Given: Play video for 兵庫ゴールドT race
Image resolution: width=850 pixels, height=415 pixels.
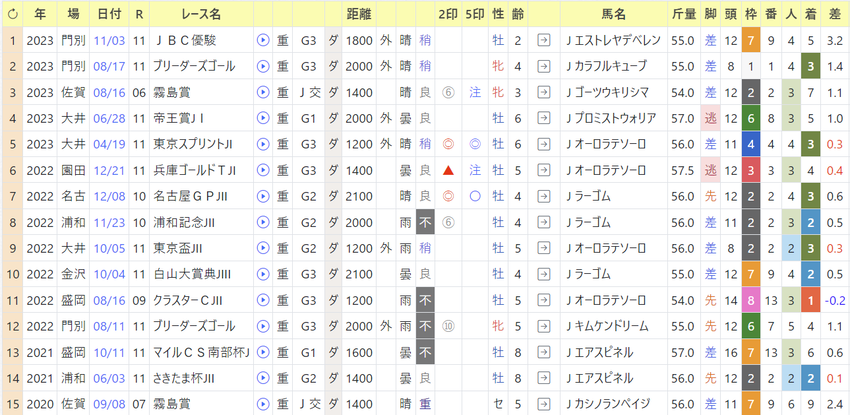Looking at the screenshot, I should 262,170.
